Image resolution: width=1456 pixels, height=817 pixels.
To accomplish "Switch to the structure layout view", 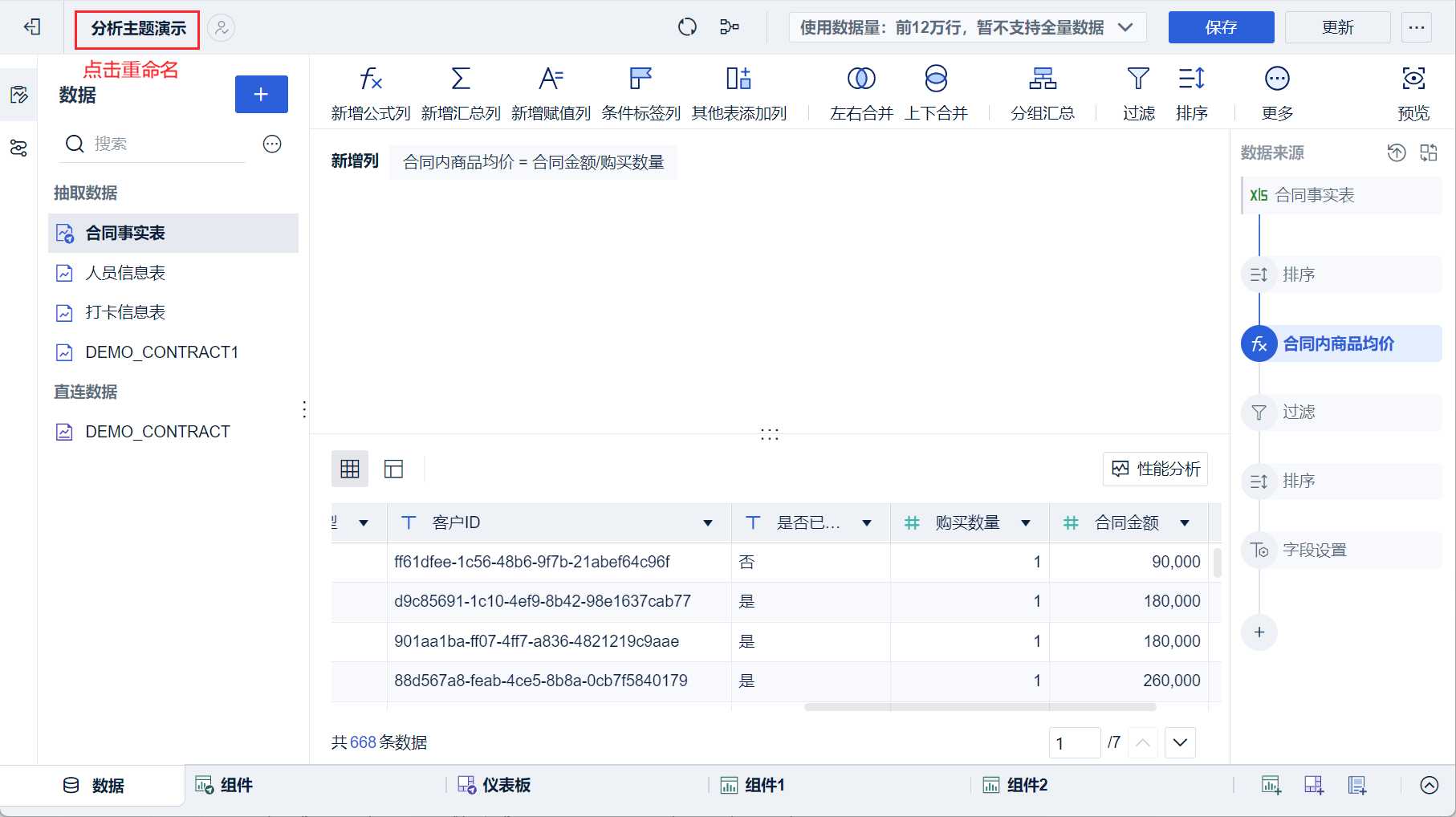I will click(x=393, y=469).
